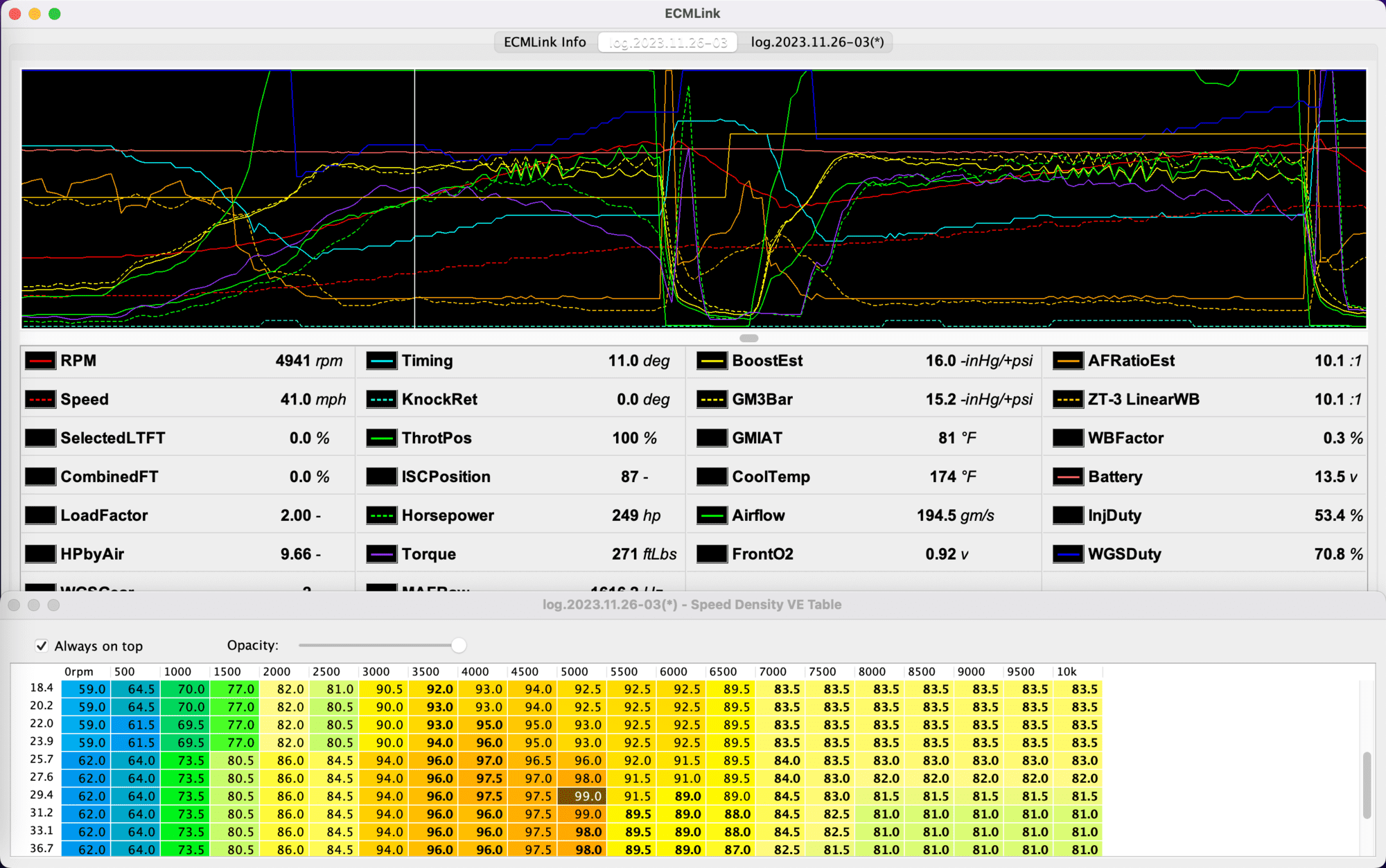Image resolution: width=1386 pixels, height=868 pixels.
Task: Click the 4941 rpm value
Action: pos(309,361)
